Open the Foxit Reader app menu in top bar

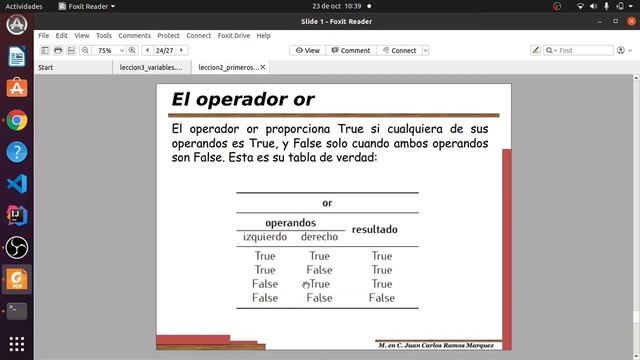pos(87,6)
